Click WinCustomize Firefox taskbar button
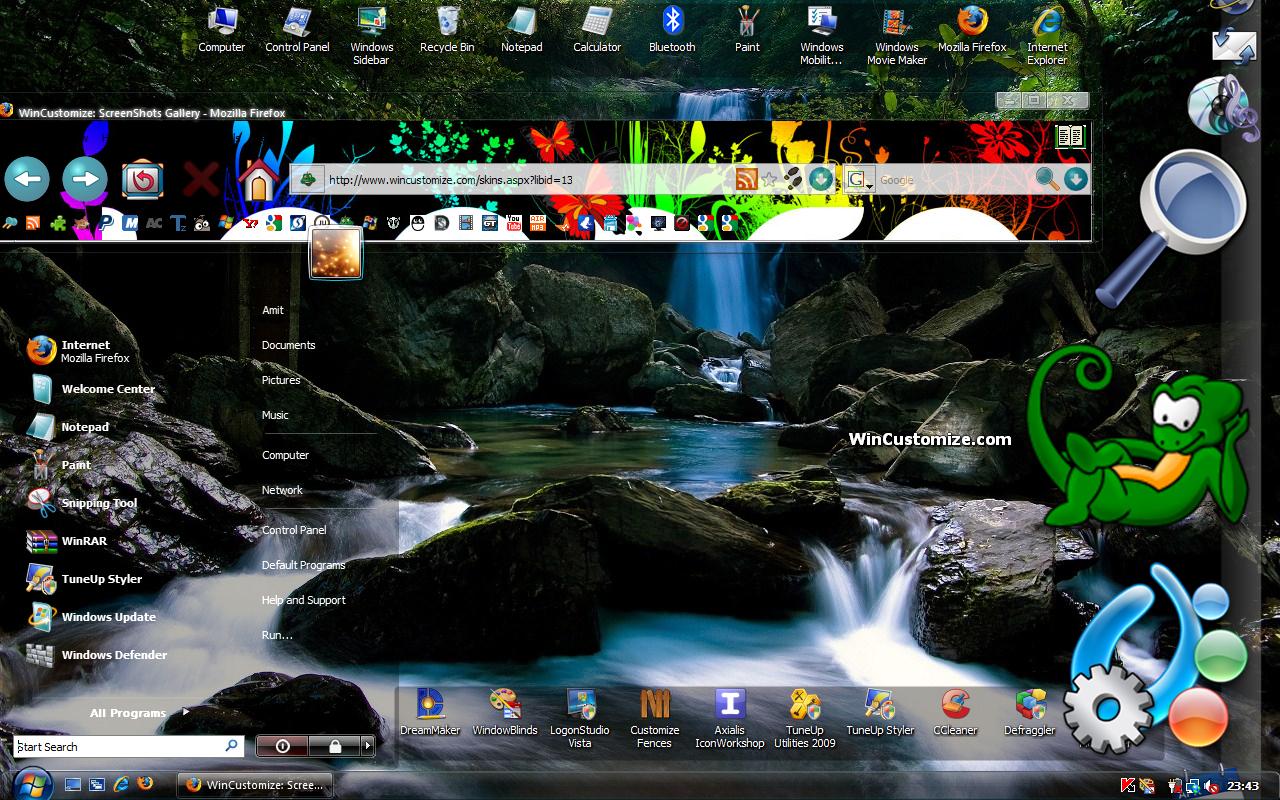The height and width of the screenshot is (800, 1280). click(254, 785)
